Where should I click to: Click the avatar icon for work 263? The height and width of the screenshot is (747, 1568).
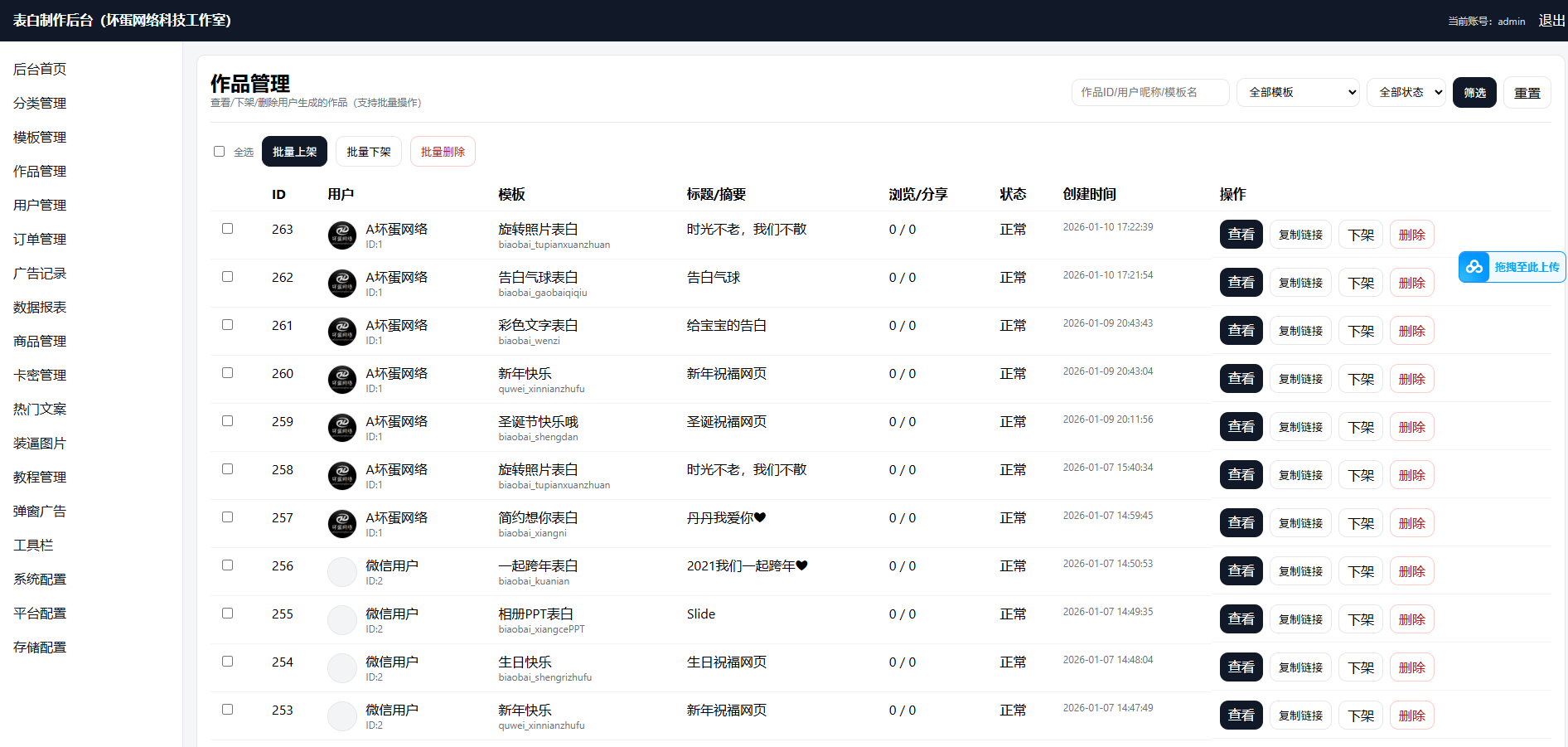click(x=342, y=235)
